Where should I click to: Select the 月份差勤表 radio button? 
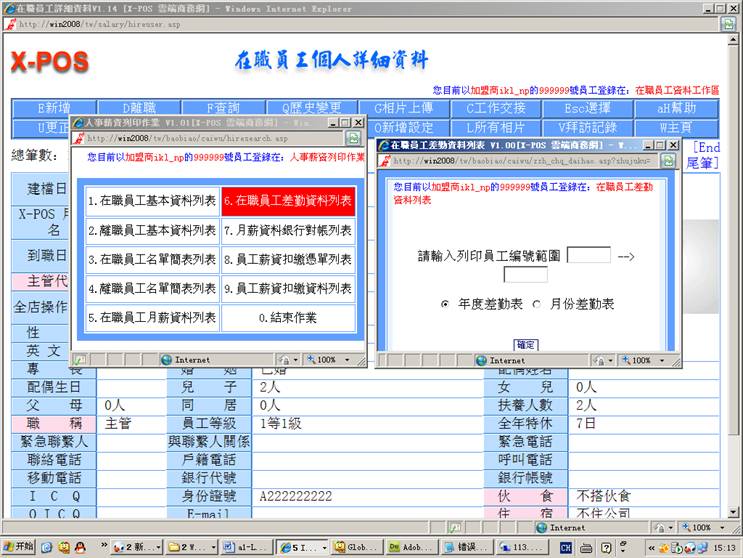point(537,303)
